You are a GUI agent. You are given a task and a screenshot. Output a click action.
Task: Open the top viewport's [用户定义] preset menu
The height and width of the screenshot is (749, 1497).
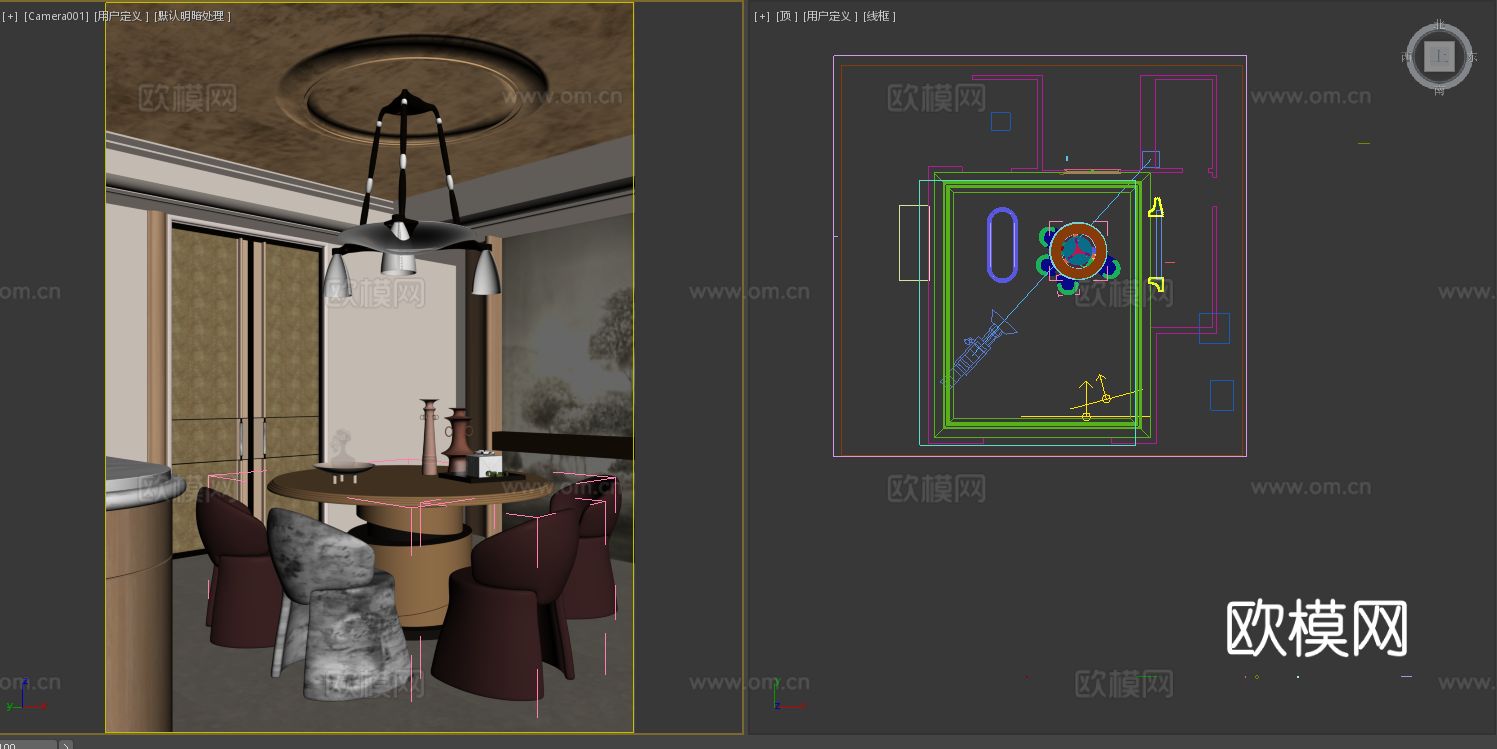[x=827, y=16]
